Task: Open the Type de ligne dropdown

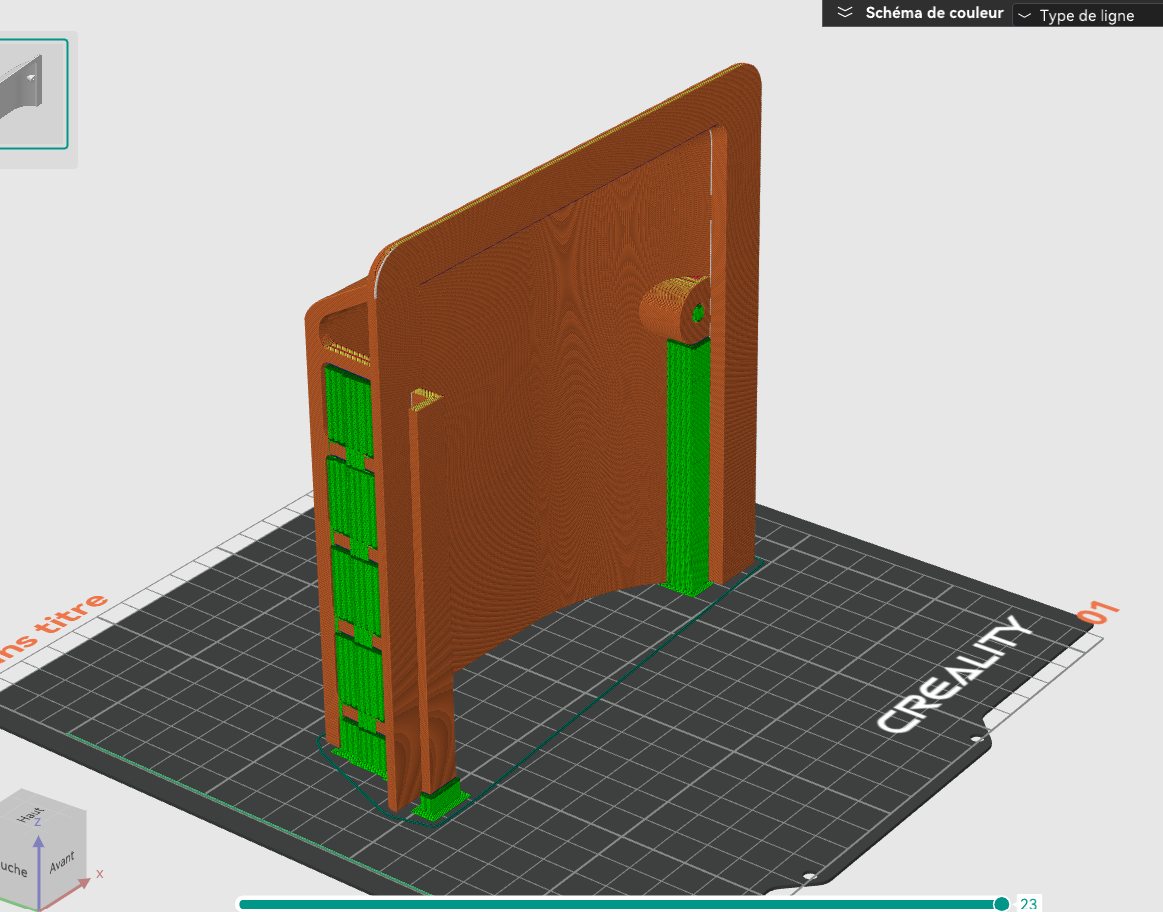Action: click(x=1087, y=15)
